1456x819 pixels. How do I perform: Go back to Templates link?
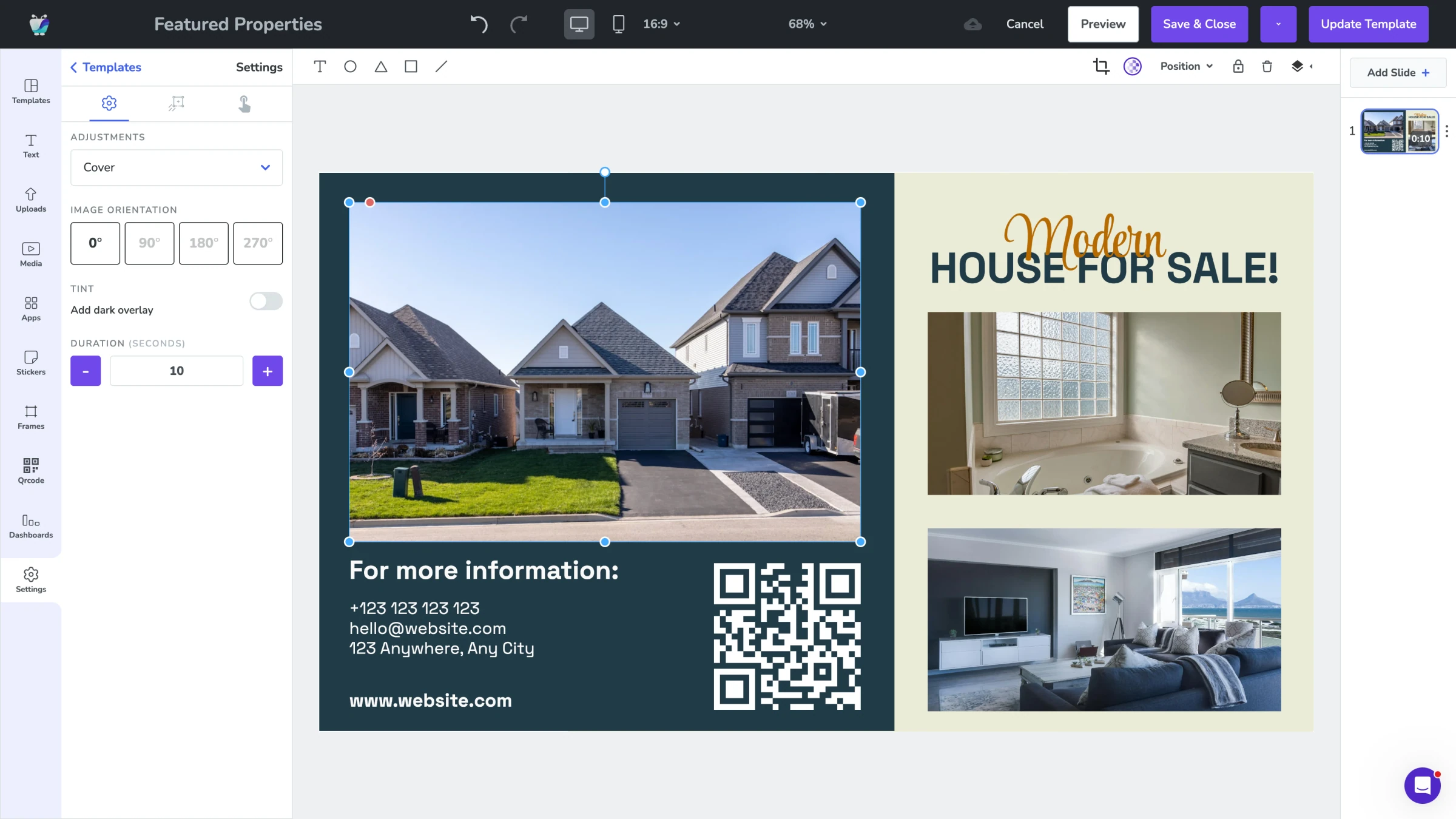pyautogui.click(x=106, y=67)
